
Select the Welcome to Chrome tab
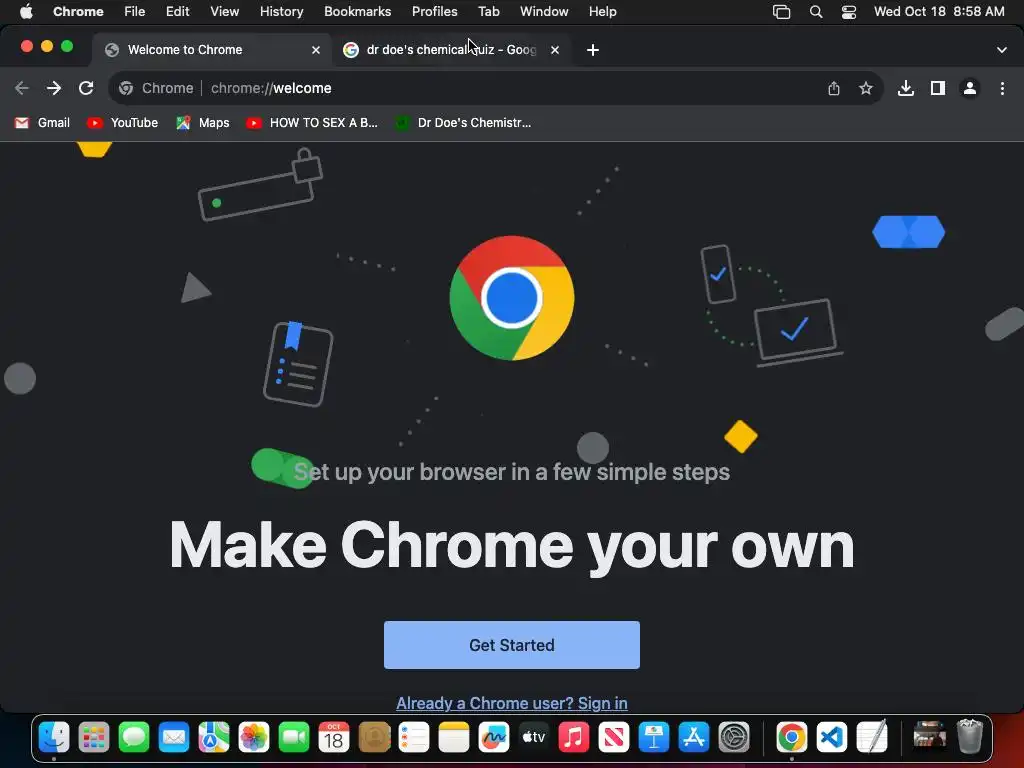[x=212, y=50]
